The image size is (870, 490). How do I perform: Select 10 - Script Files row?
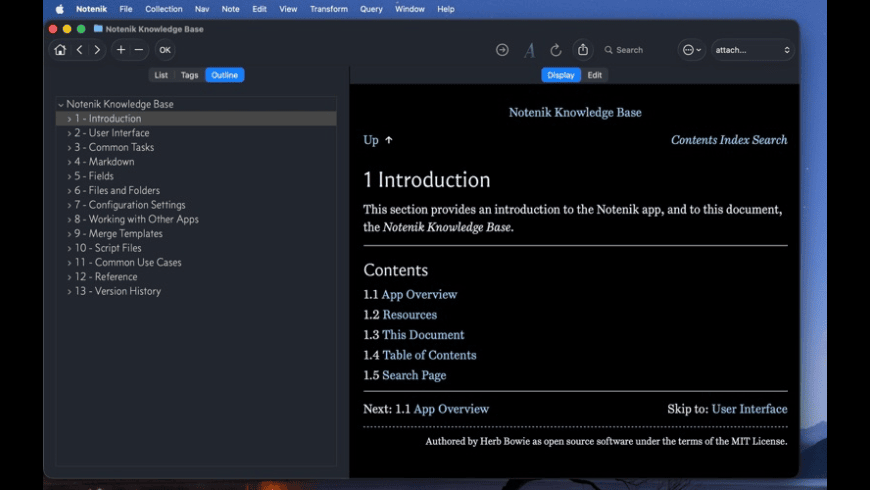[196, 248]
